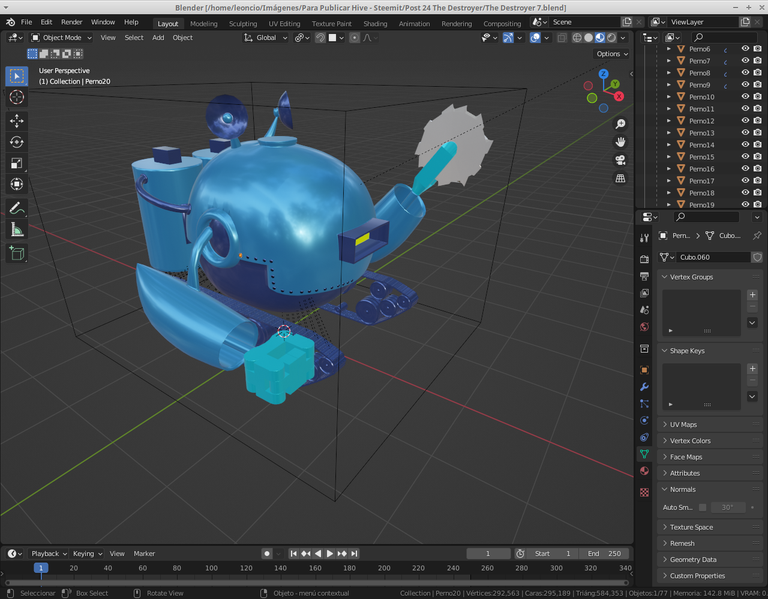The width and height of the screenshot is (768, 599).
Task: Open the Render menu
Action: coord(72,22)
